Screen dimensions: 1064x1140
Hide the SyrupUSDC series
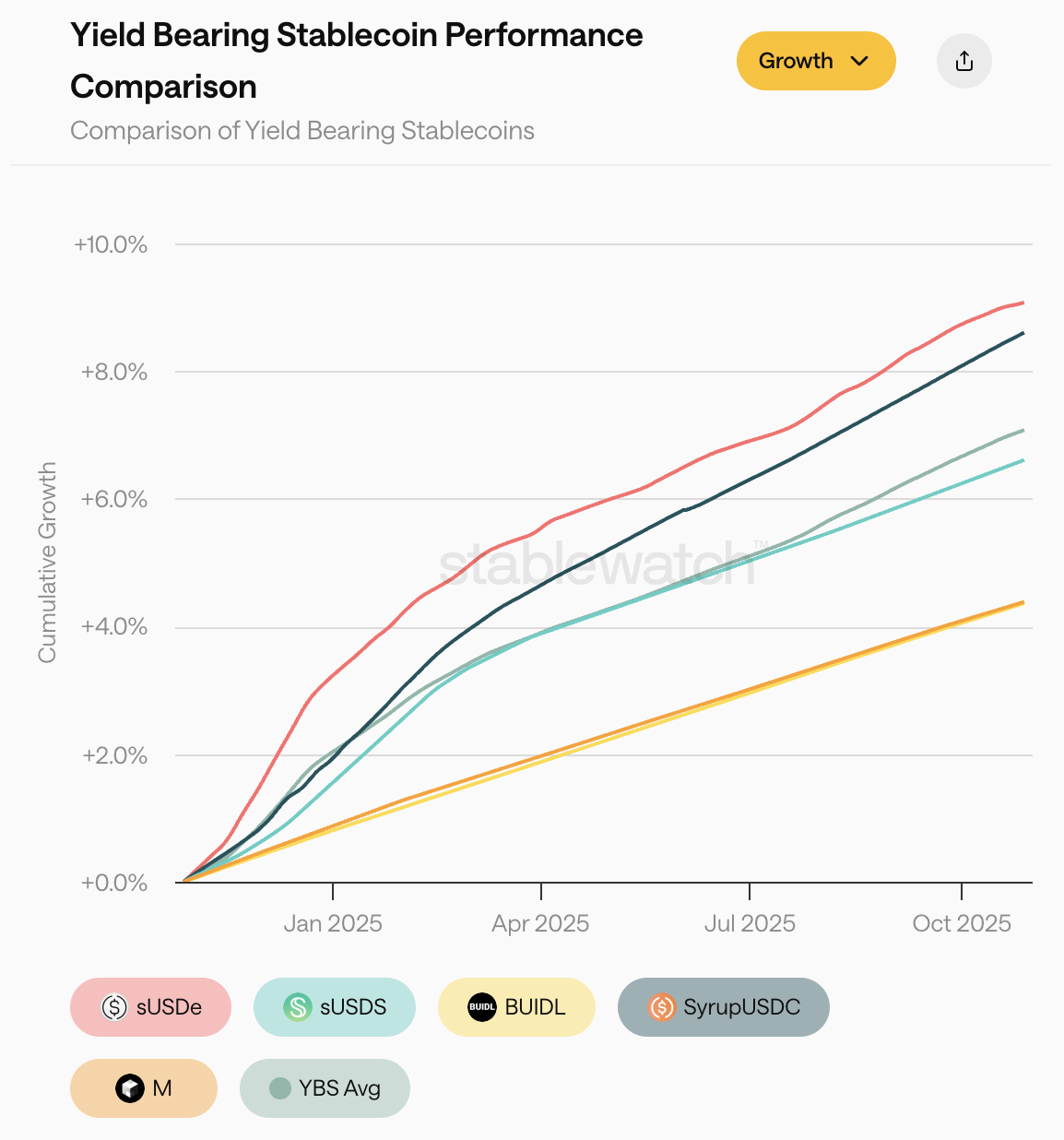tap(723, 1006)
